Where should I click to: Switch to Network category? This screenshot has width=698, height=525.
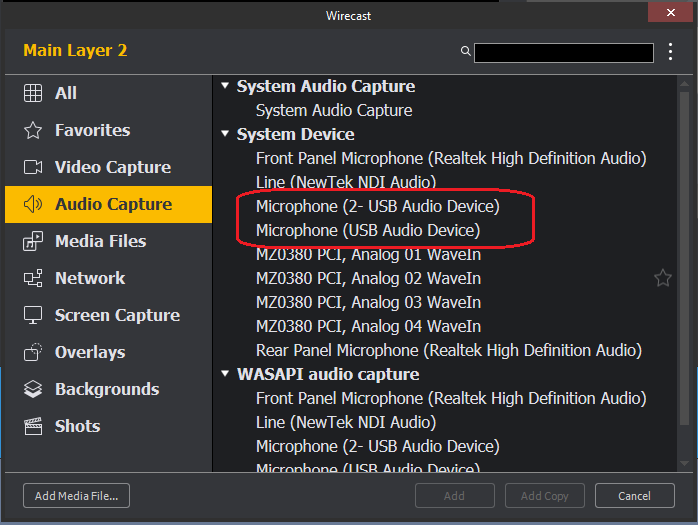[x=109, y=278]
